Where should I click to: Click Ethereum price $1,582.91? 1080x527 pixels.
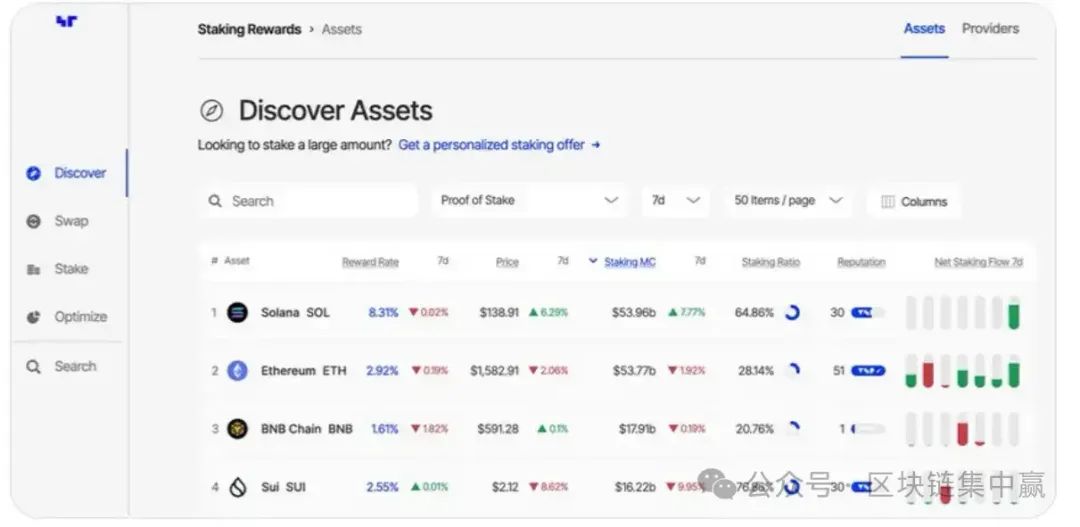[495, 371]
